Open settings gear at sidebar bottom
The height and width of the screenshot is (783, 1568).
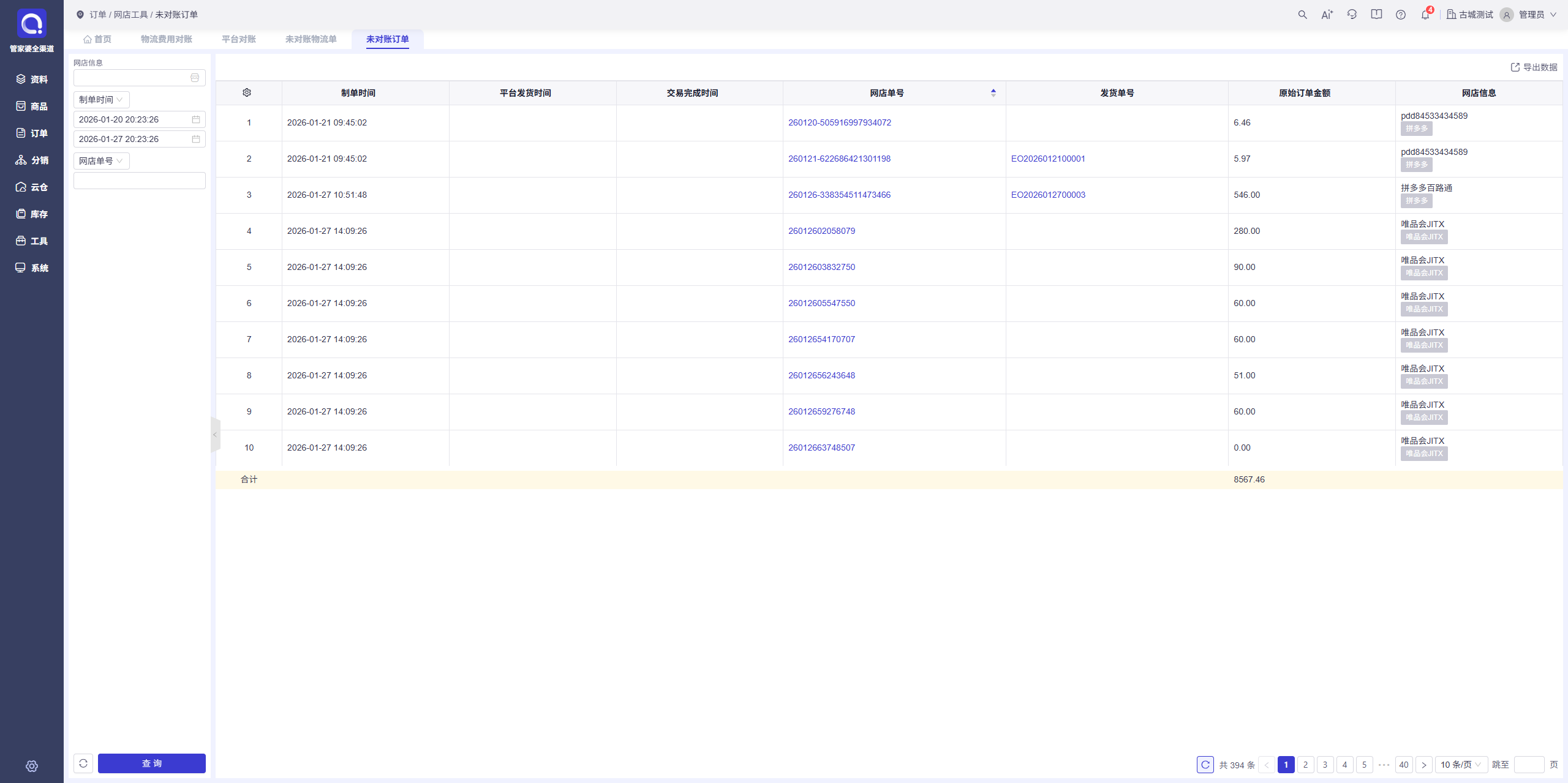click(32, 766)
